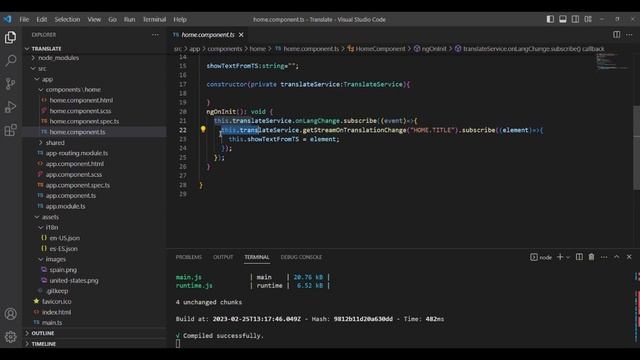Viewport: 640px width, 360px height.
Task: Select the node terminal instance
Action: coord(541,257)
